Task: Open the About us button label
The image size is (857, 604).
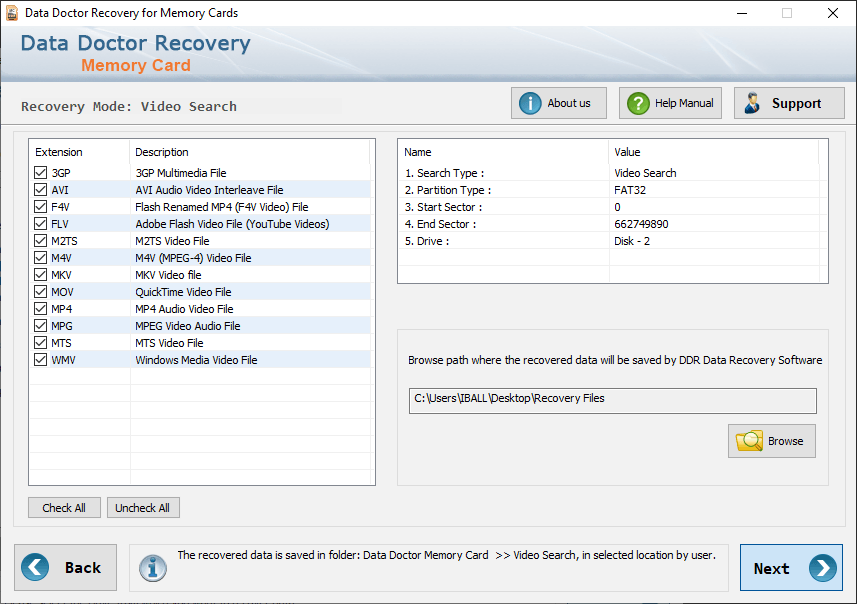Action: (569, 103)
